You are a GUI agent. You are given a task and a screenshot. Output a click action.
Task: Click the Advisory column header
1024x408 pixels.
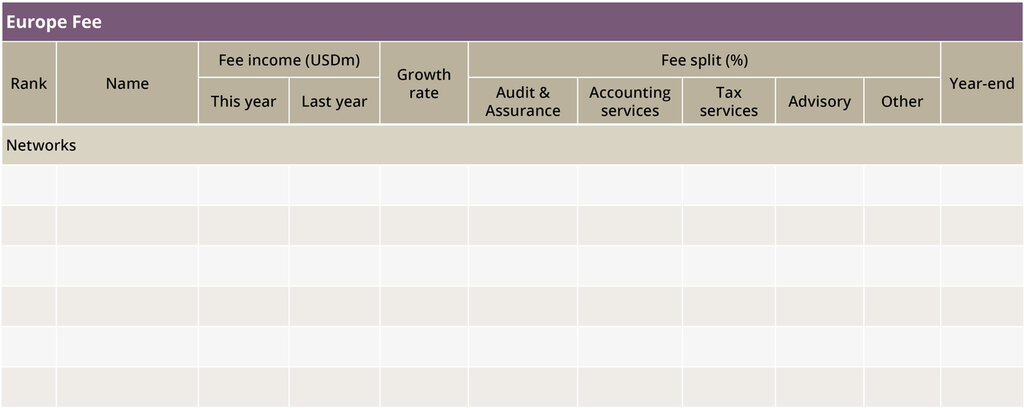click(819, 101)
